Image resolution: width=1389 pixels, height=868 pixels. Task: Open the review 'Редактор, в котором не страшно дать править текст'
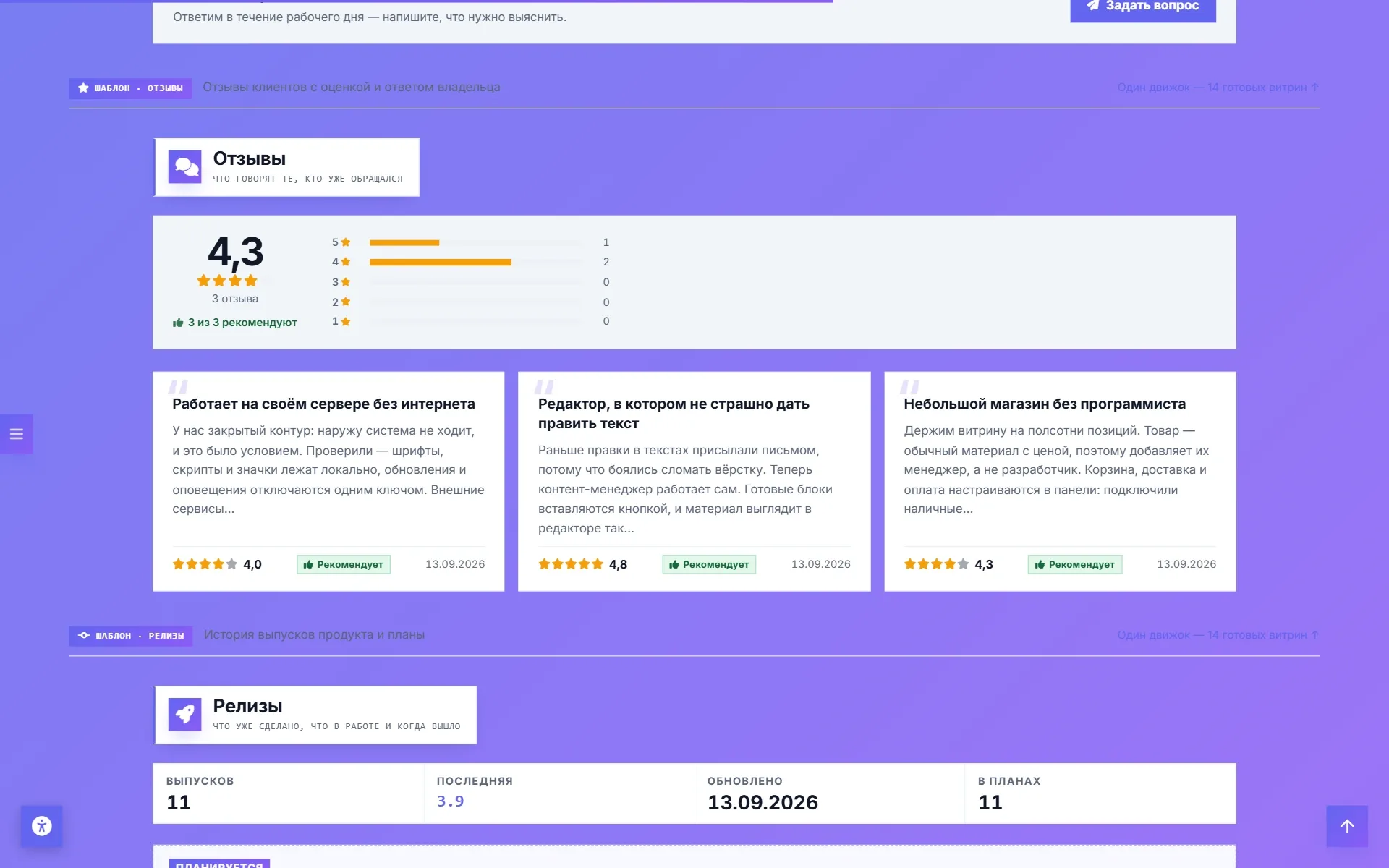click(674, 414)
